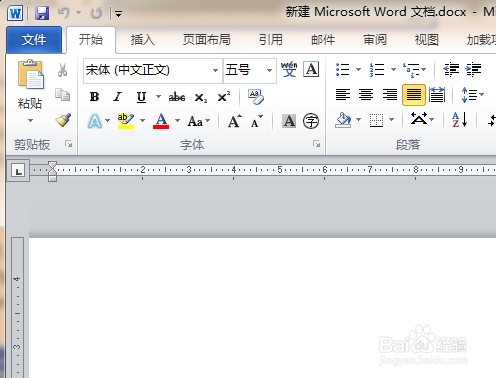Switch to the 开始 (Home) tab
Viewport: 496px width, 378px height.
(91, 40)
